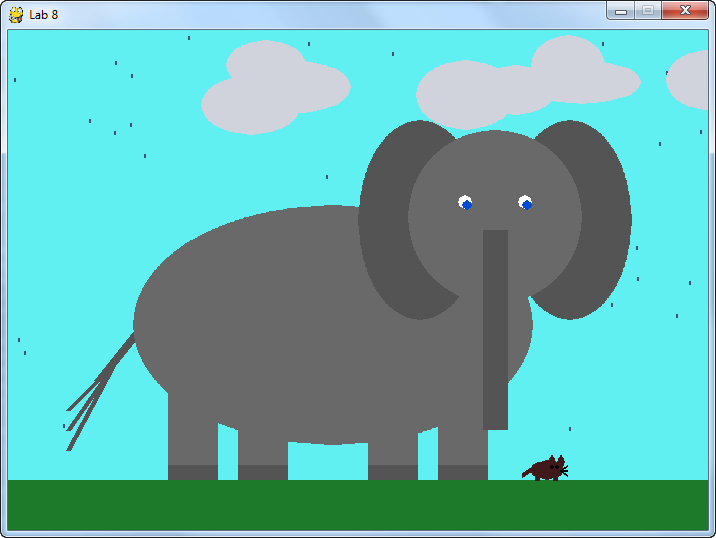Maximize the Lab 8 window

coord(647,10)
